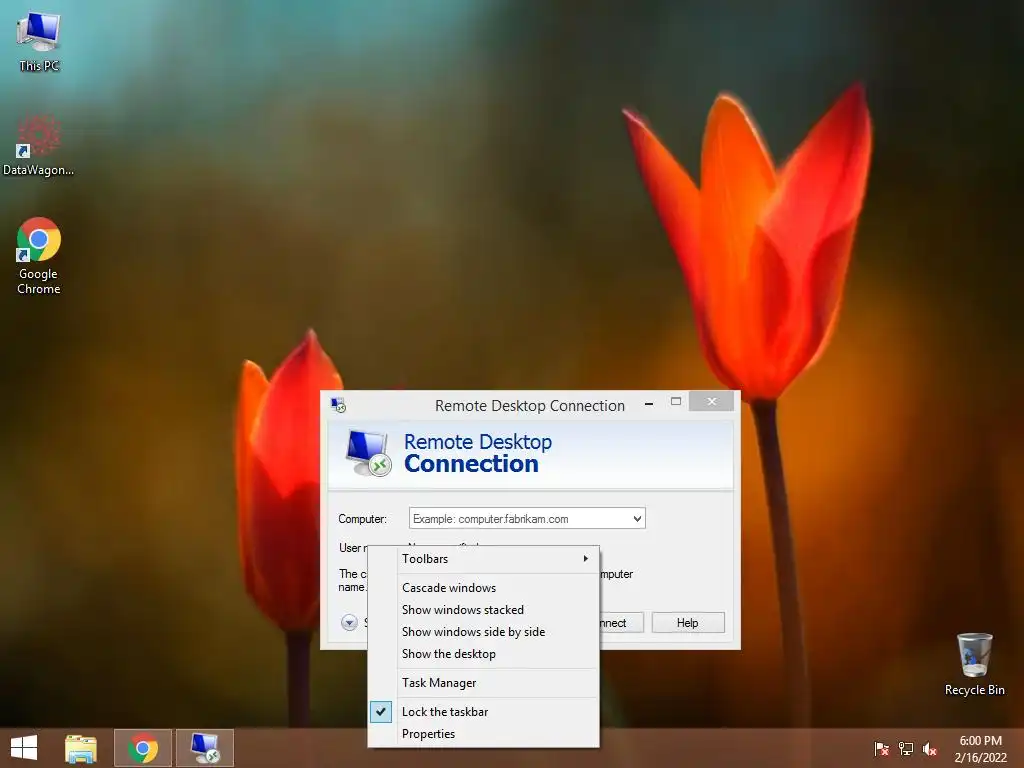Screen dimensions: 1024x768
Task: Maximize the Remote Desktop Connection window
Action: tap(676, 402)
